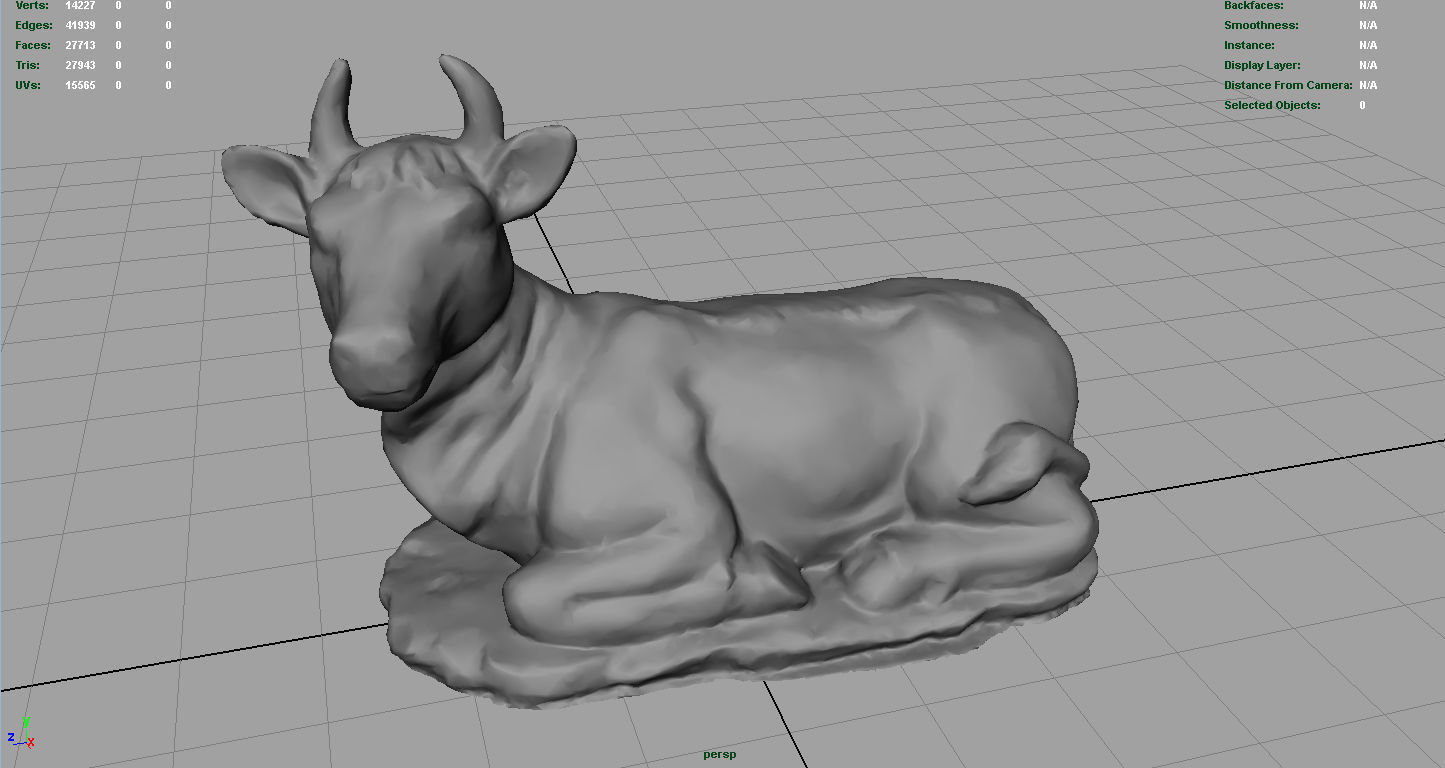Click the triangle count value 27943
This screenshot has width=1445, height=768.
[80, 65]
